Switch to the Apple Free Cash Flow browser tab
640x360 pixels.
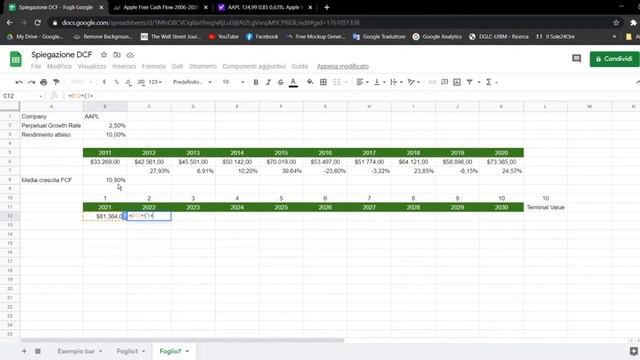161,7
